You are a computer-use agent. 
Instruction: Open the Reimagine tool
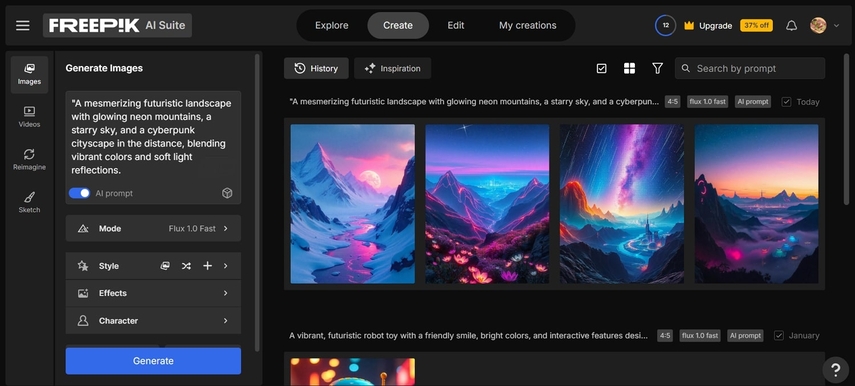coord(29,160)
